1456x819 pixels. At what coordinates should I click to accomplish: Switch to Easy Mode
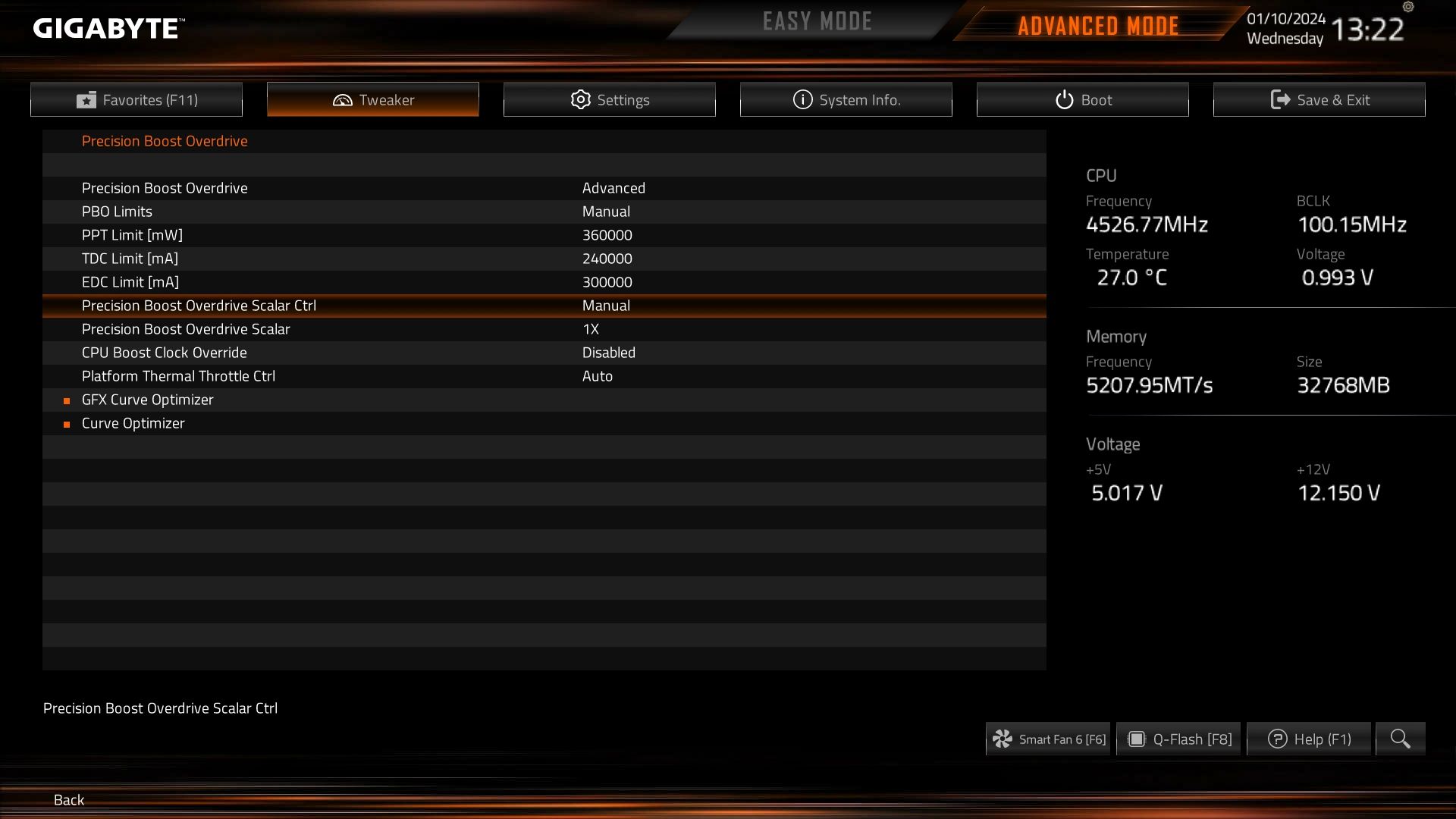click(x=817, y=22)
